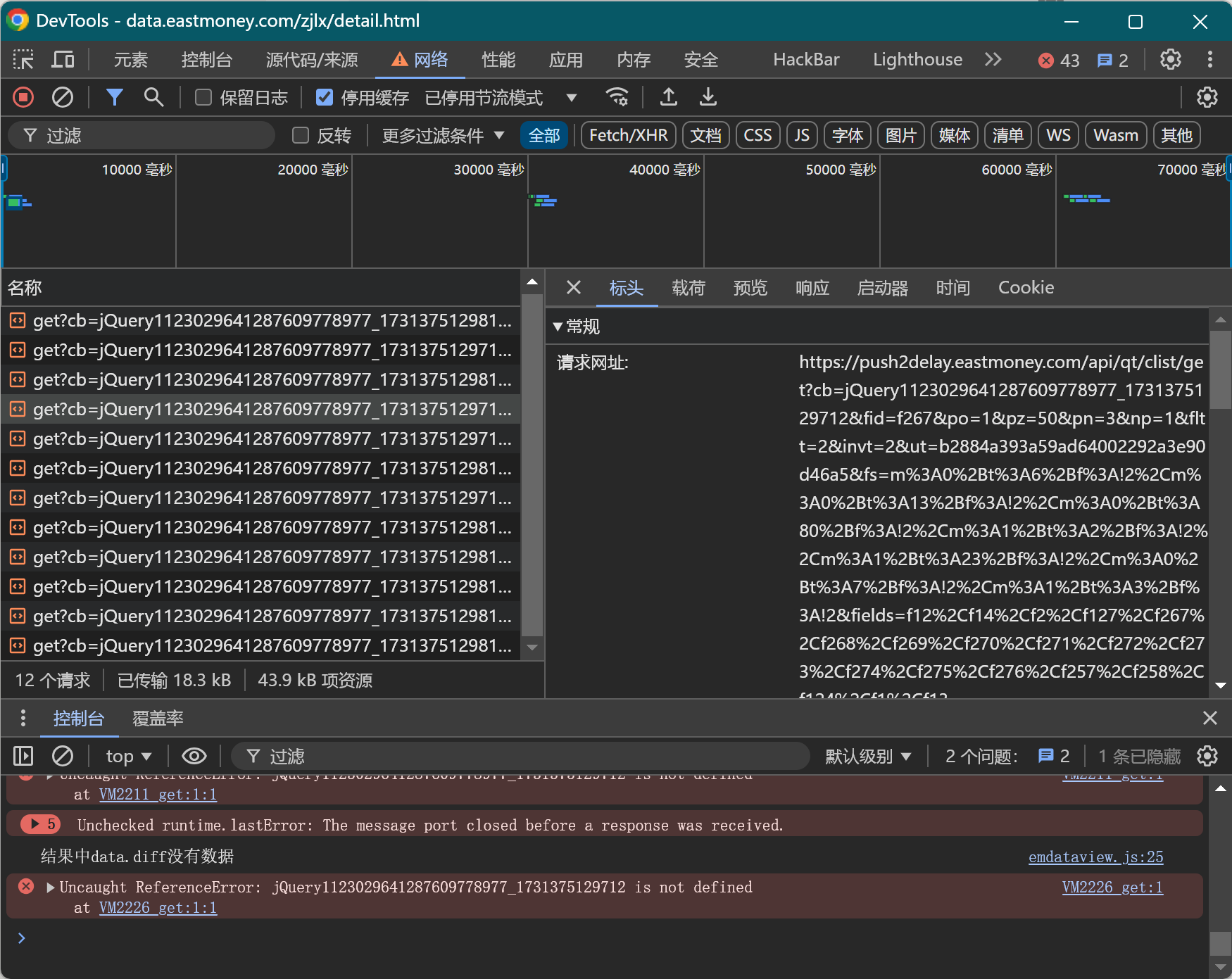The image size is (1232, 979).
Task: Activate the inspect element picker icon
Action: coord(23,60)
